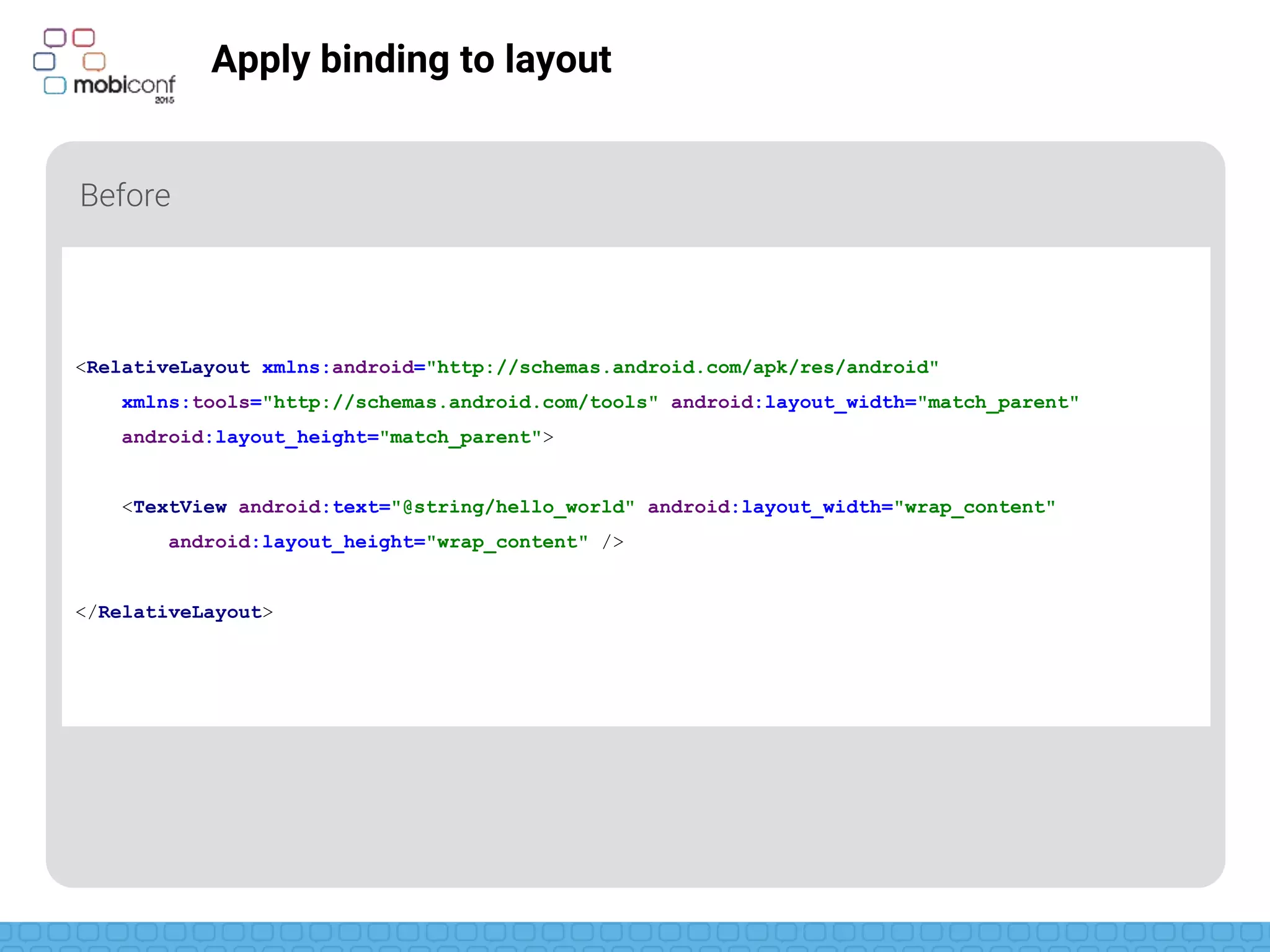This screenshot has width=1270, height=952.
Task: Click the match_parent layout_width value
Action: [x=998, y=403]
